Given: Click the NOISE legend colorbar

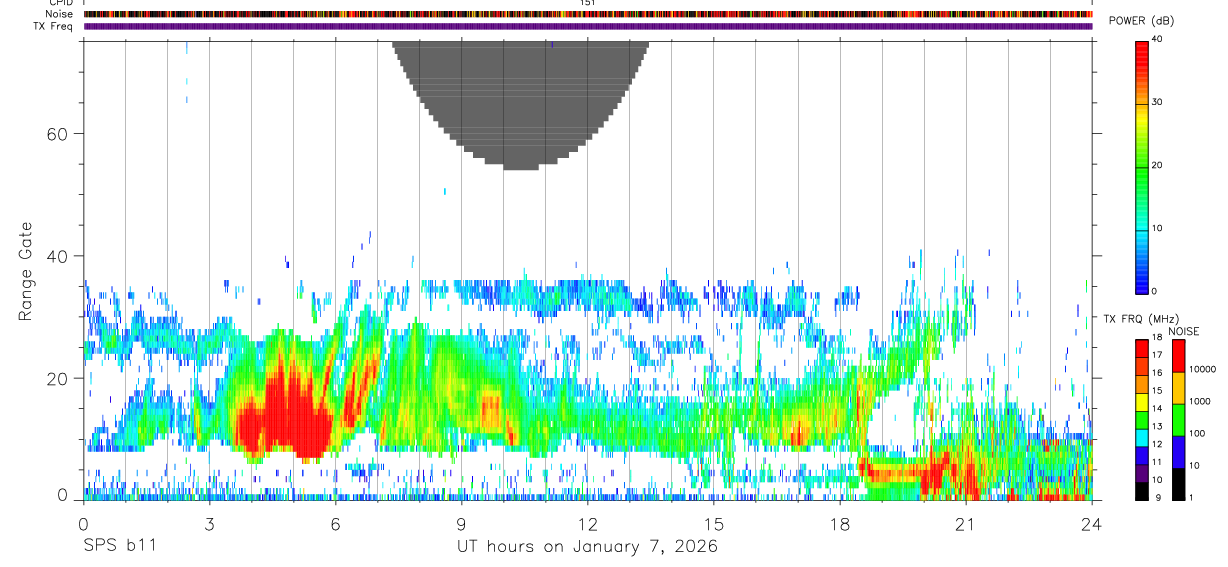Looking at the screenshot, I should click(x=1178, y=419).
